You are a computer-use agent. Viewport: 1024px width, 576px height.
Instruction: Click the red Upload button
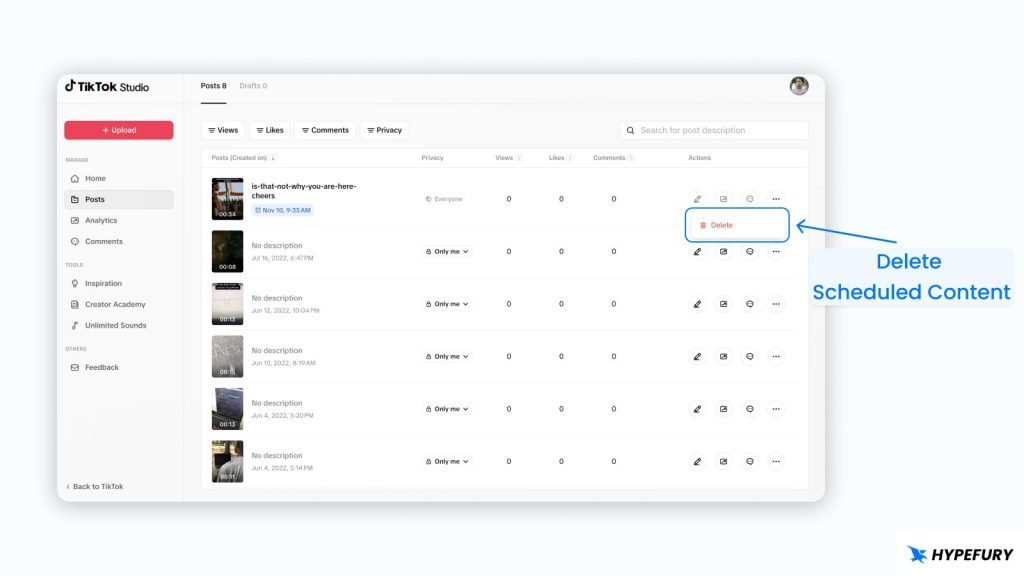(x=119, y=130)
